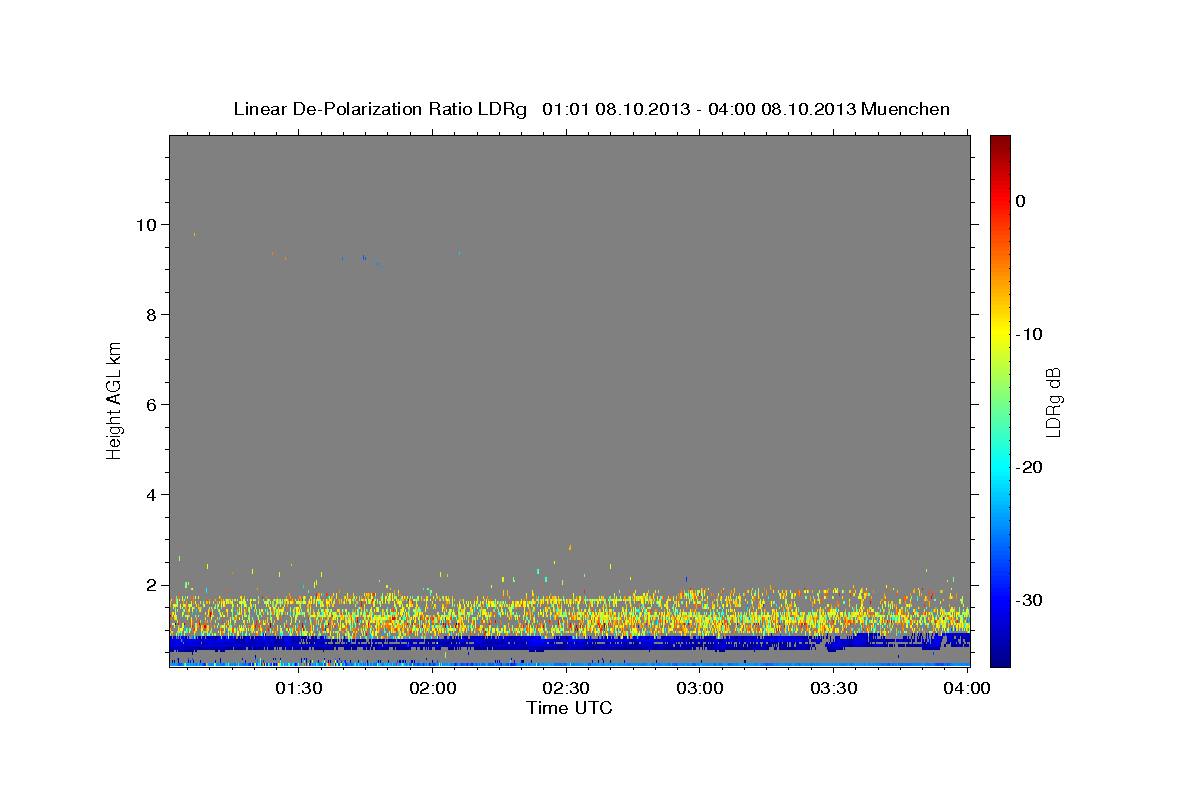Click the colorbar value label -10
The height and width of the screenshot is (800, 1200).
point(1030,334)
